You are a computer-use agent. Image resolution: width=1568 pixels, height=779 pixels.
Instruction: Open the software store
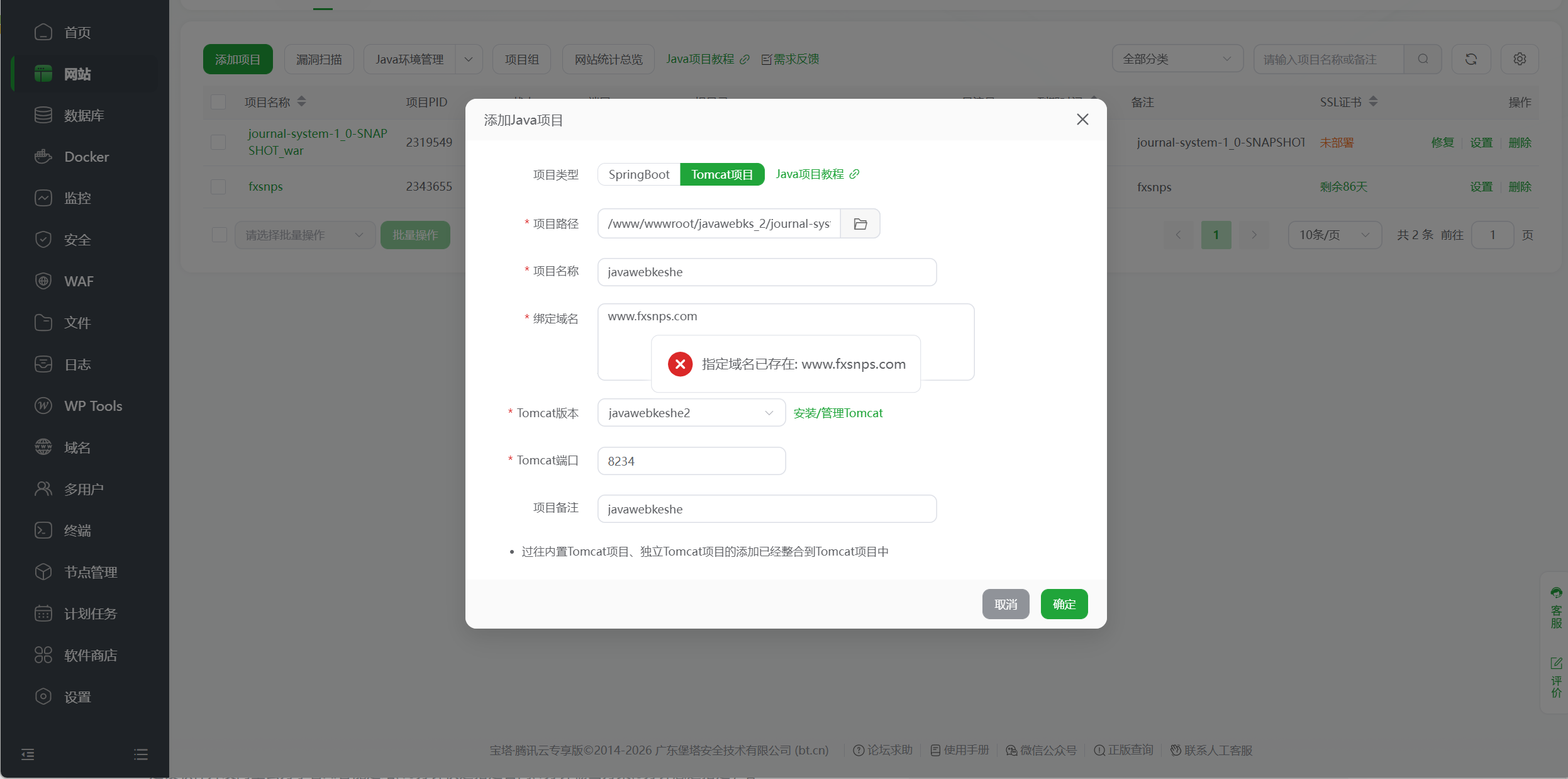click(90, 655)
